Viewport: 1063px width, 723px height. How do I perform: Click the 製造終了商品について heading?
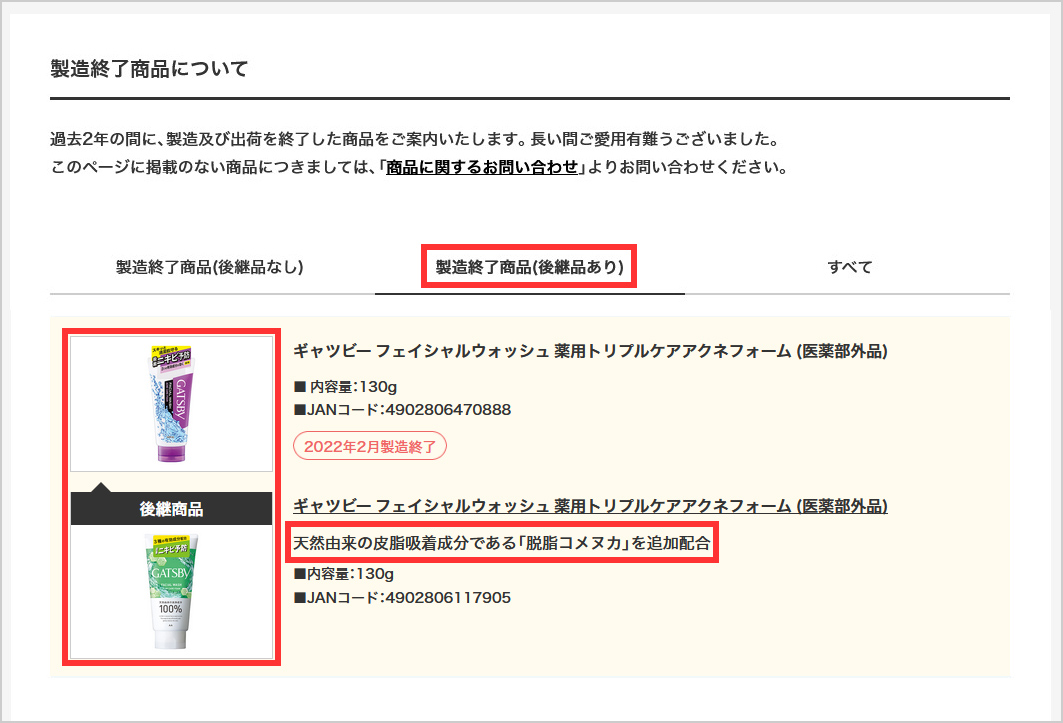point(149,69)
